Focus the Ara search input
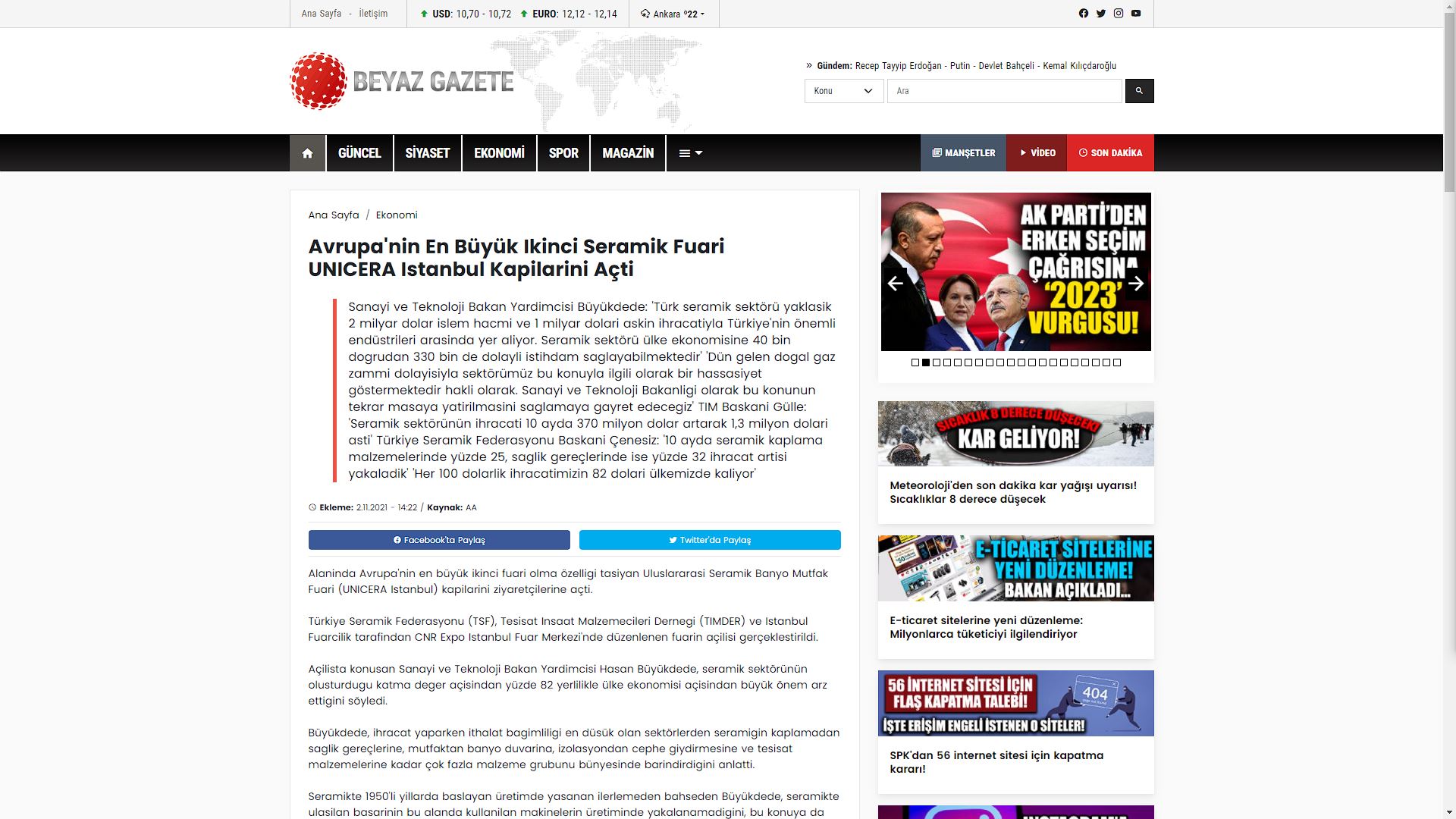1456x819 pixels. pos(1004,91)
